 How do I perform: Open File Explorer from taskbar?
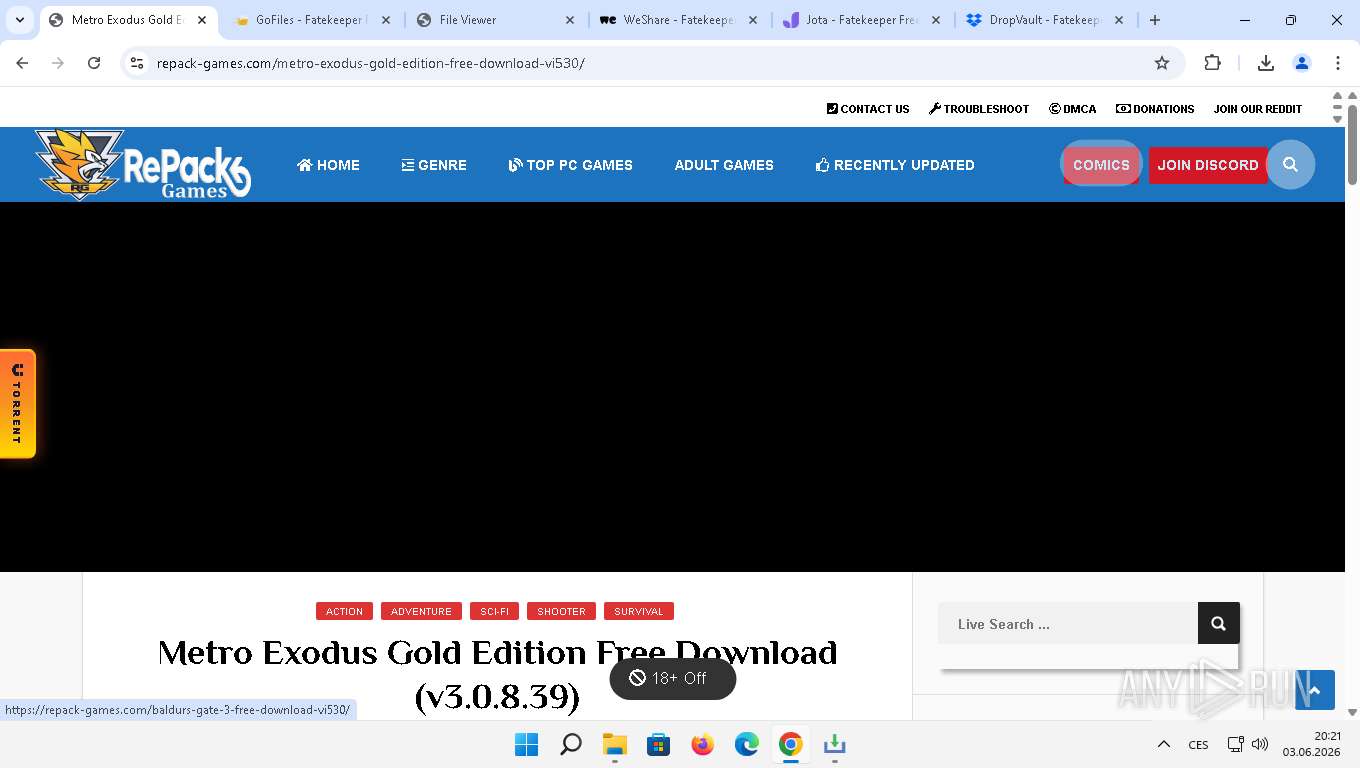point(614,744)
